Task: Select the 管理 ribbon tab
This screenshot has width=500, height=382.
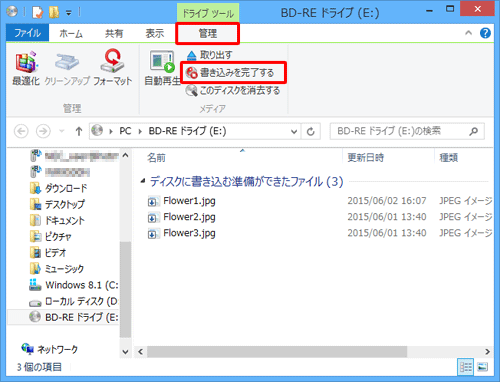Action: coord(207,33)
